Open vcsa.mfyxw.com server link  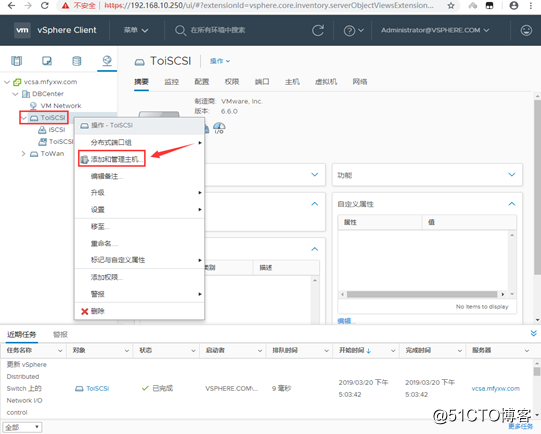click(x=495, y=388)
